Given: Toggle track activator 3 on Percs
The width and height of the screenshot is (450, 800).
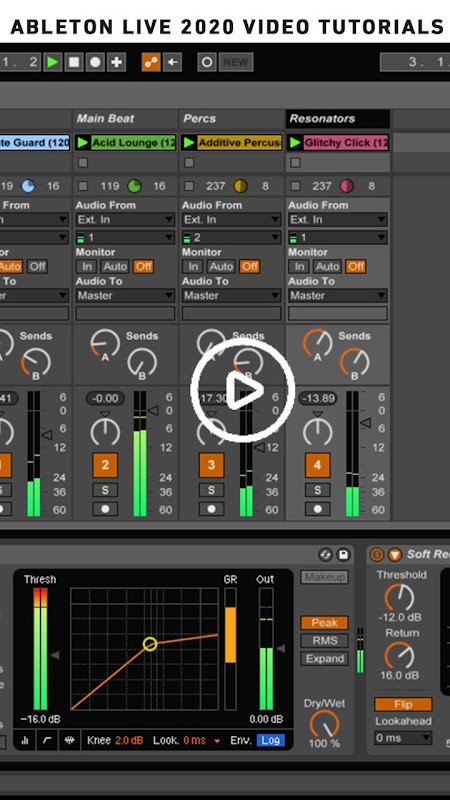Looking at the screenshot, I should (211, 465).
